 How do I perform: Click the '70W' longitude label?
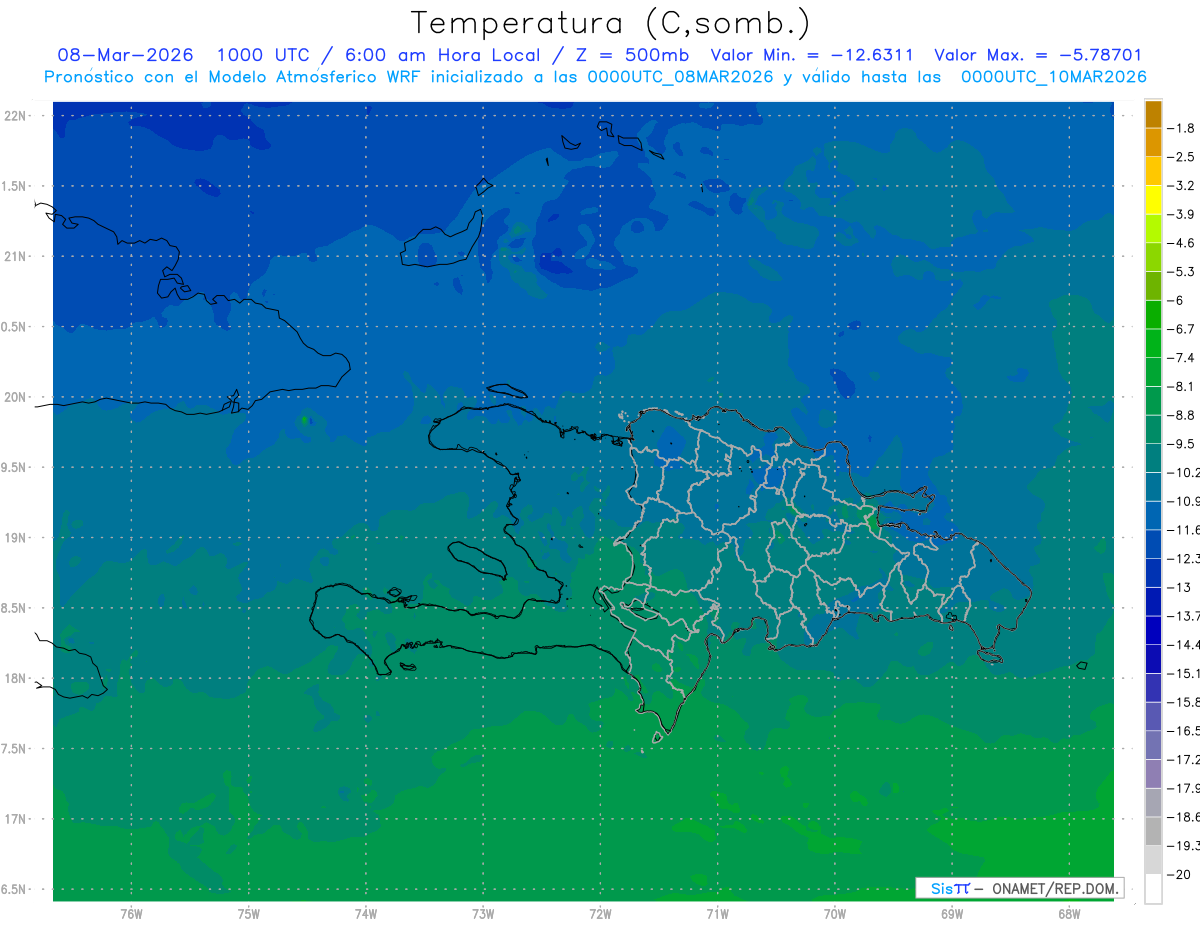[834, 914]
